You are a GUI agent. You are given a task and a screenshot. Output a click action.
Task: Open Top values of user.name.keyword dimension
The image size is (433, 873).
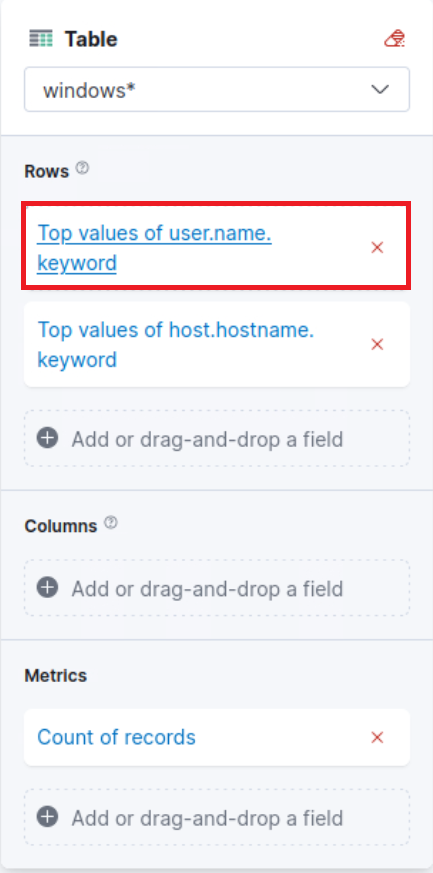pos(154,248)
